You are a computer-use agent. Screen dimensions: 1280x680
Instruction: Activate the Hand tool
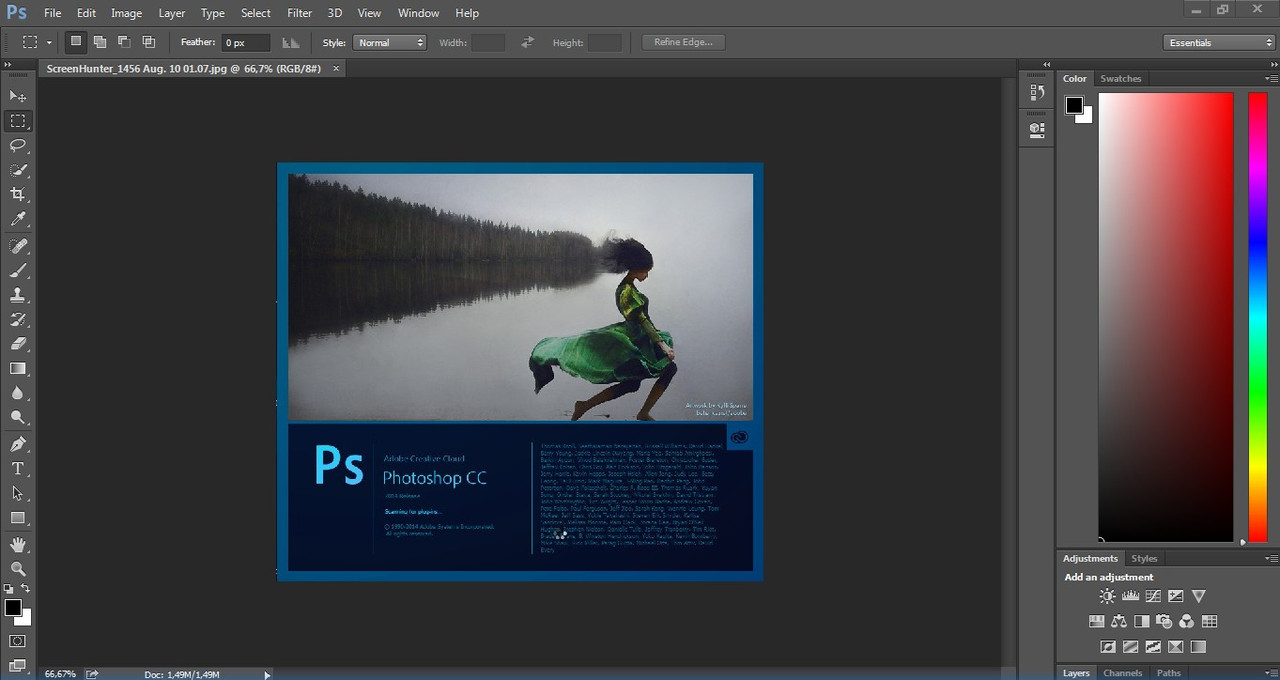coord(18,545)
